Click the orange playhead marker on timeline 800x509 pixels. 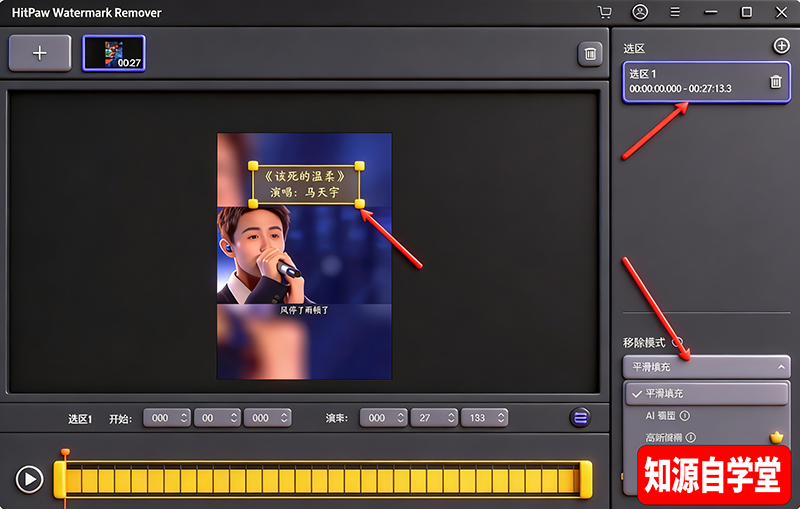tap(65, 453)
